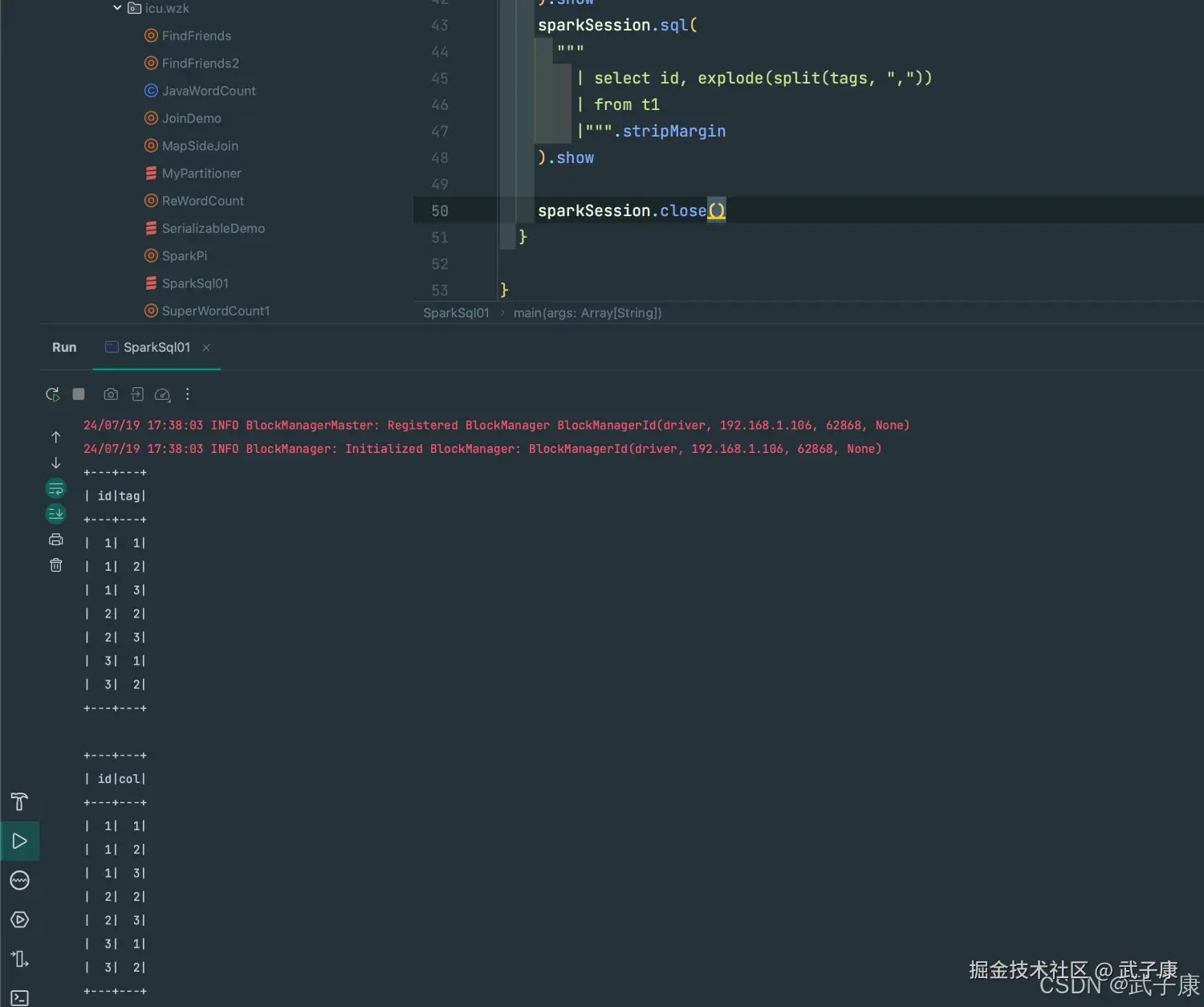Open the dependencies/structure sidebar icon
Screen dimensions: 1204x1007
(x=20, y=959)
